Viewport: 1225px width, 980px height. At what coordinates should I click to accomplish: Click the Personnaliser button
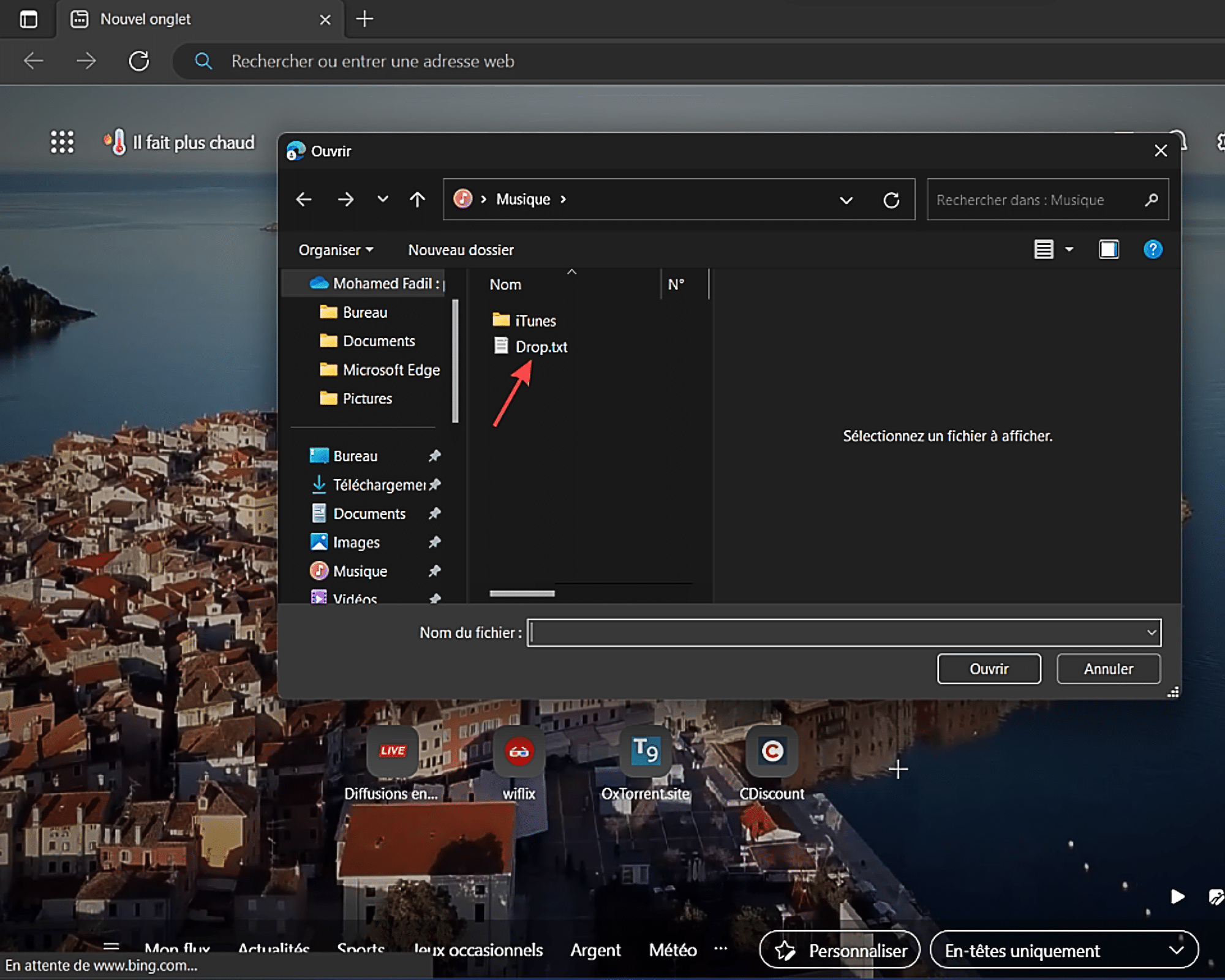(x=840, y=950)
